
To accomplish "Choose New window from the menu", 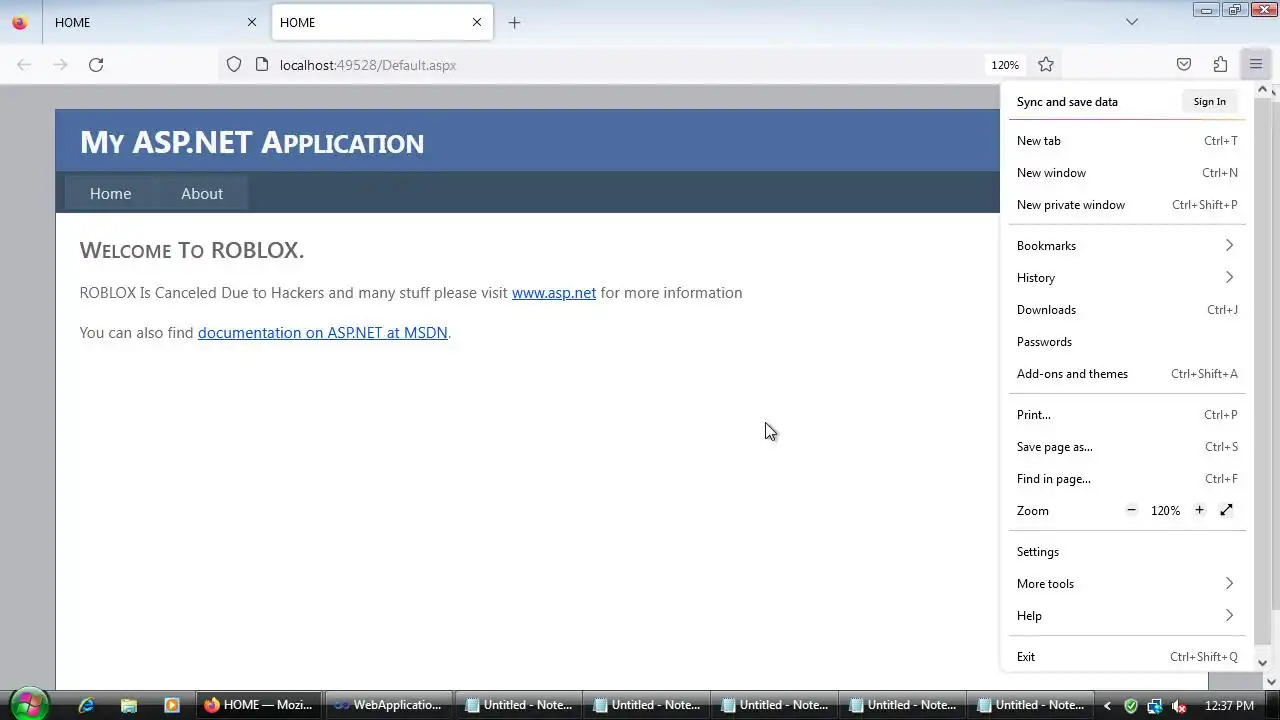I will tap(1127, 173).
